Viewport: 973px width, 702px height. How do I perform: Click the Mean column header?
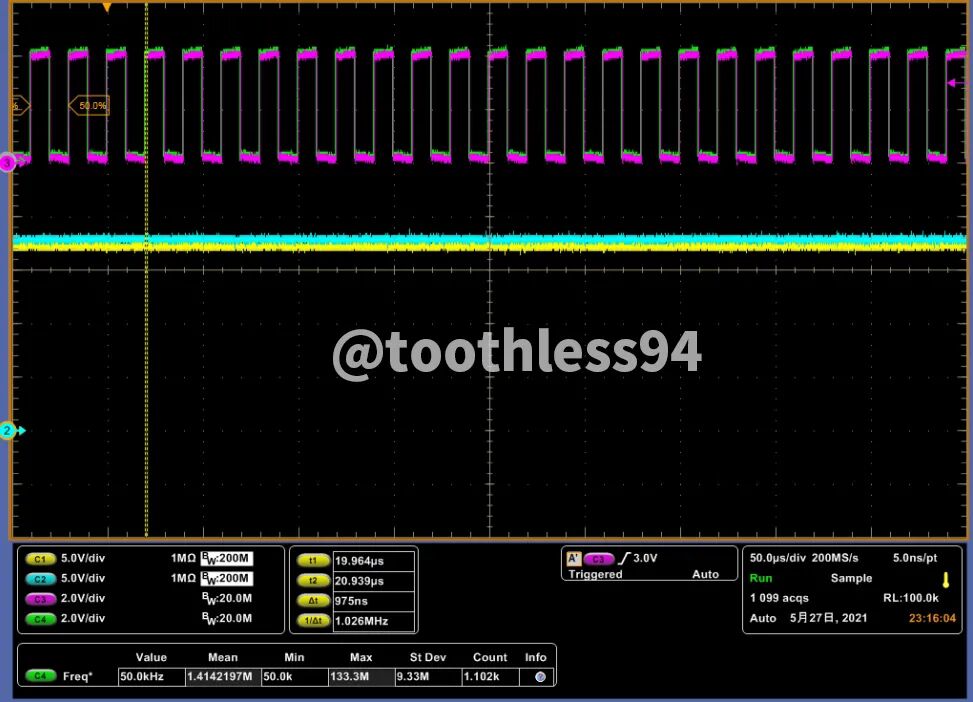coord(223,657)
